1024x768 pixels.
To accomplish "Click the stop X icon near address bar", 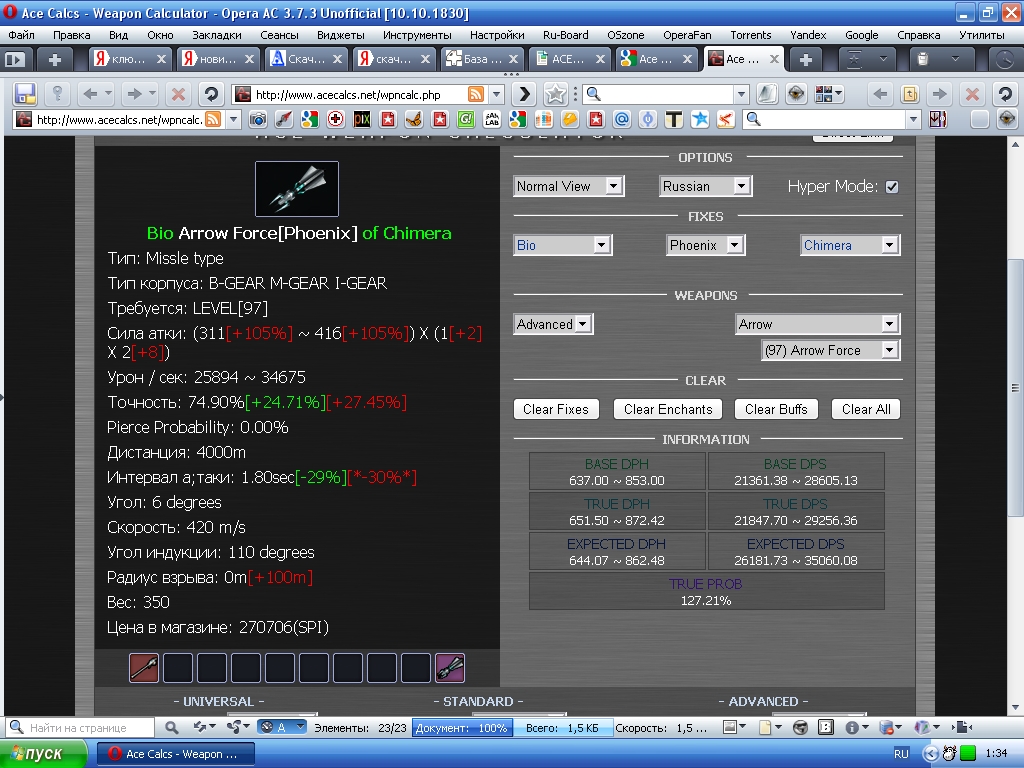I will click(178, 94).
